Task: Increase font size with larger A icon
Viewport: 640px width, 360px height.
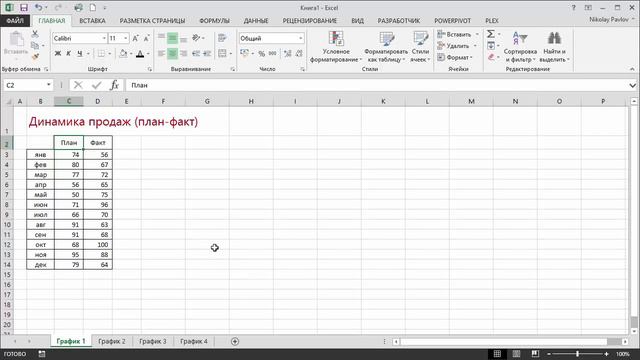Action: tap(136, 38)
